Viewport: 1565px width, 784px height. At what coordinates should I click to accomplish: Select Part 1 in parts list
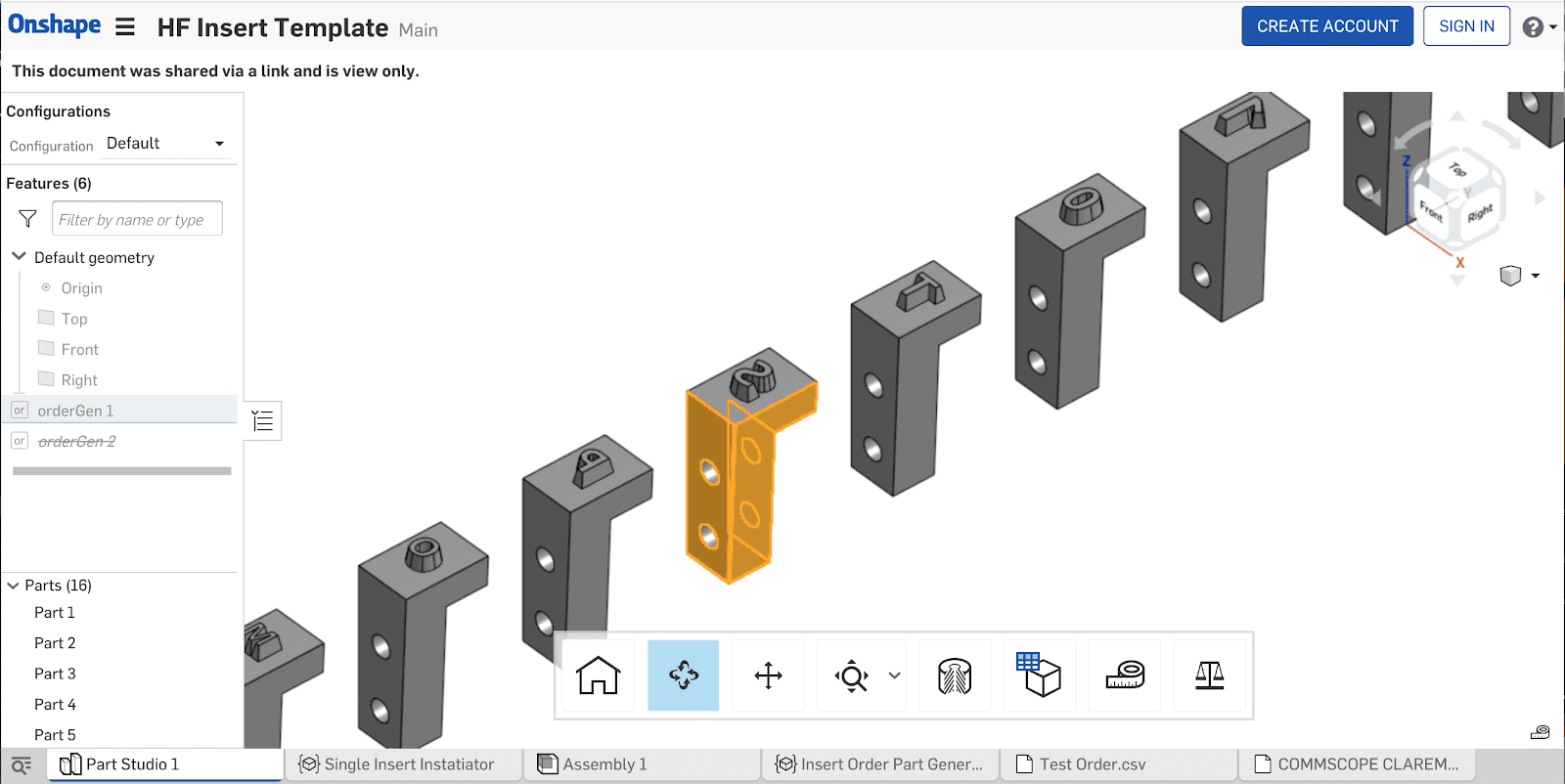(55, 613)
